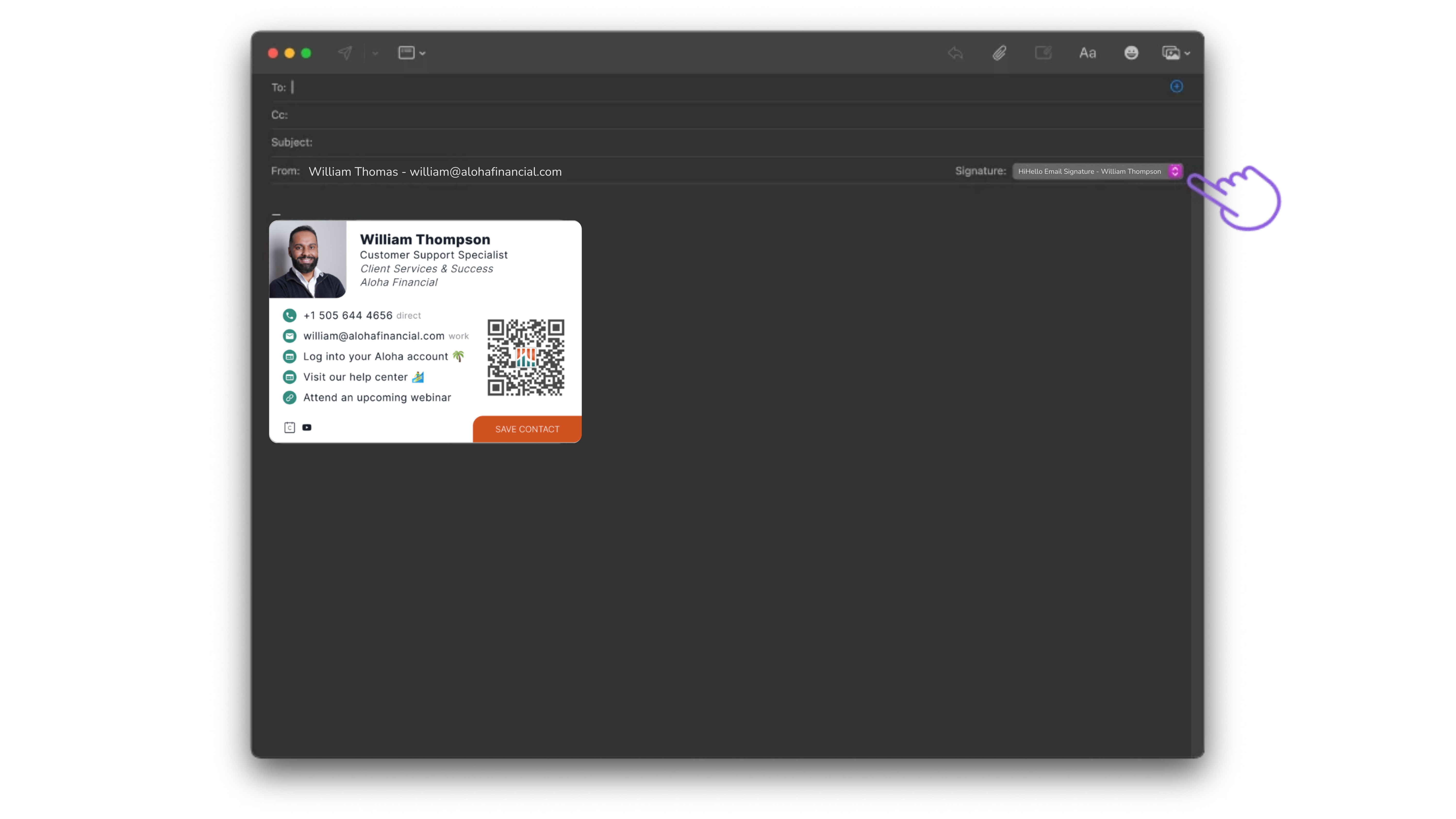Click the Aloha Financial company text
Screen dimensions: 1456x819
tap(398, 283)
